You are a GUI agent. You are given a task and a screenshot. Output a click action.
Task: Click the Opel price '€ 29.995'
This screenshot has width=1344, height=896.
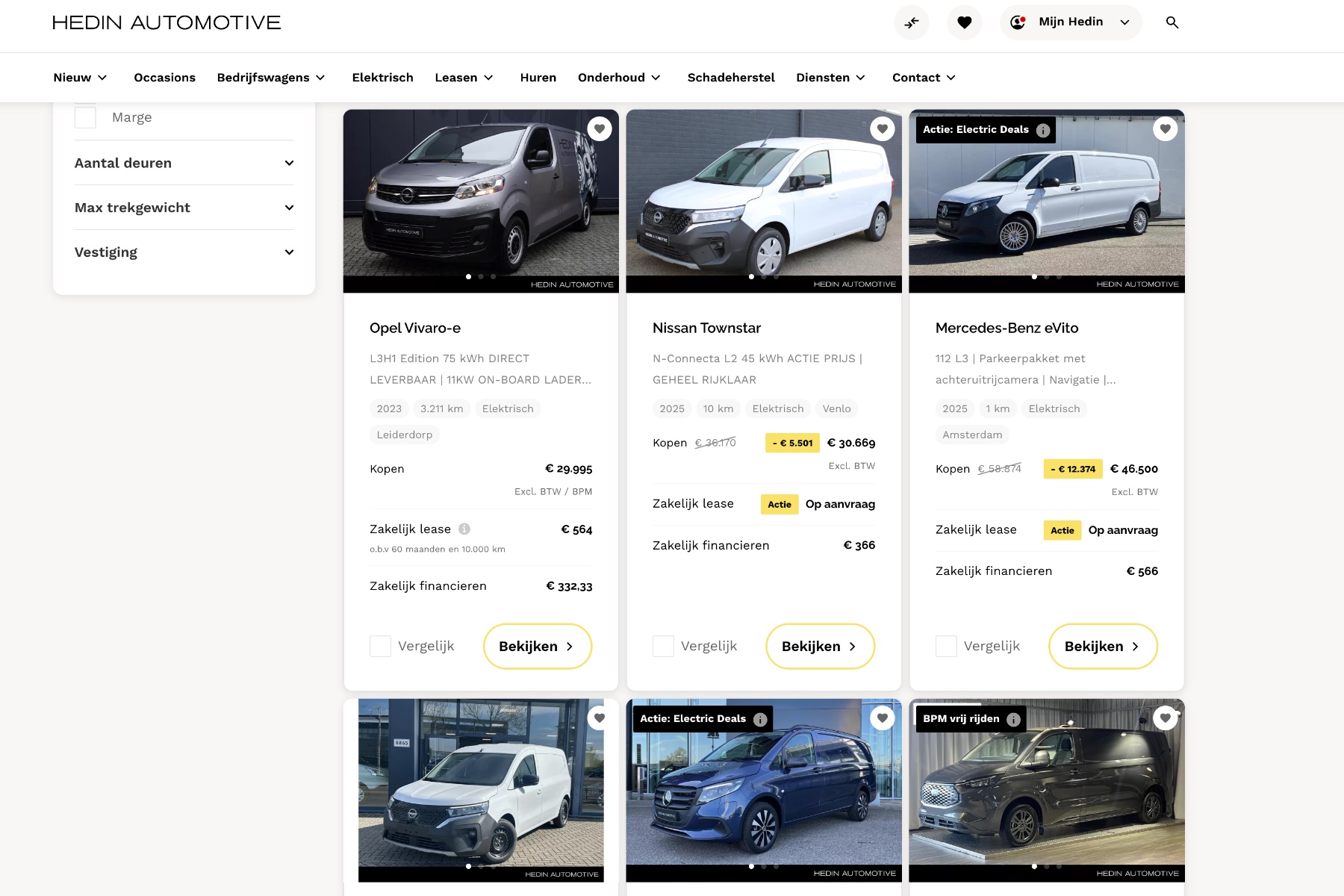569,469
